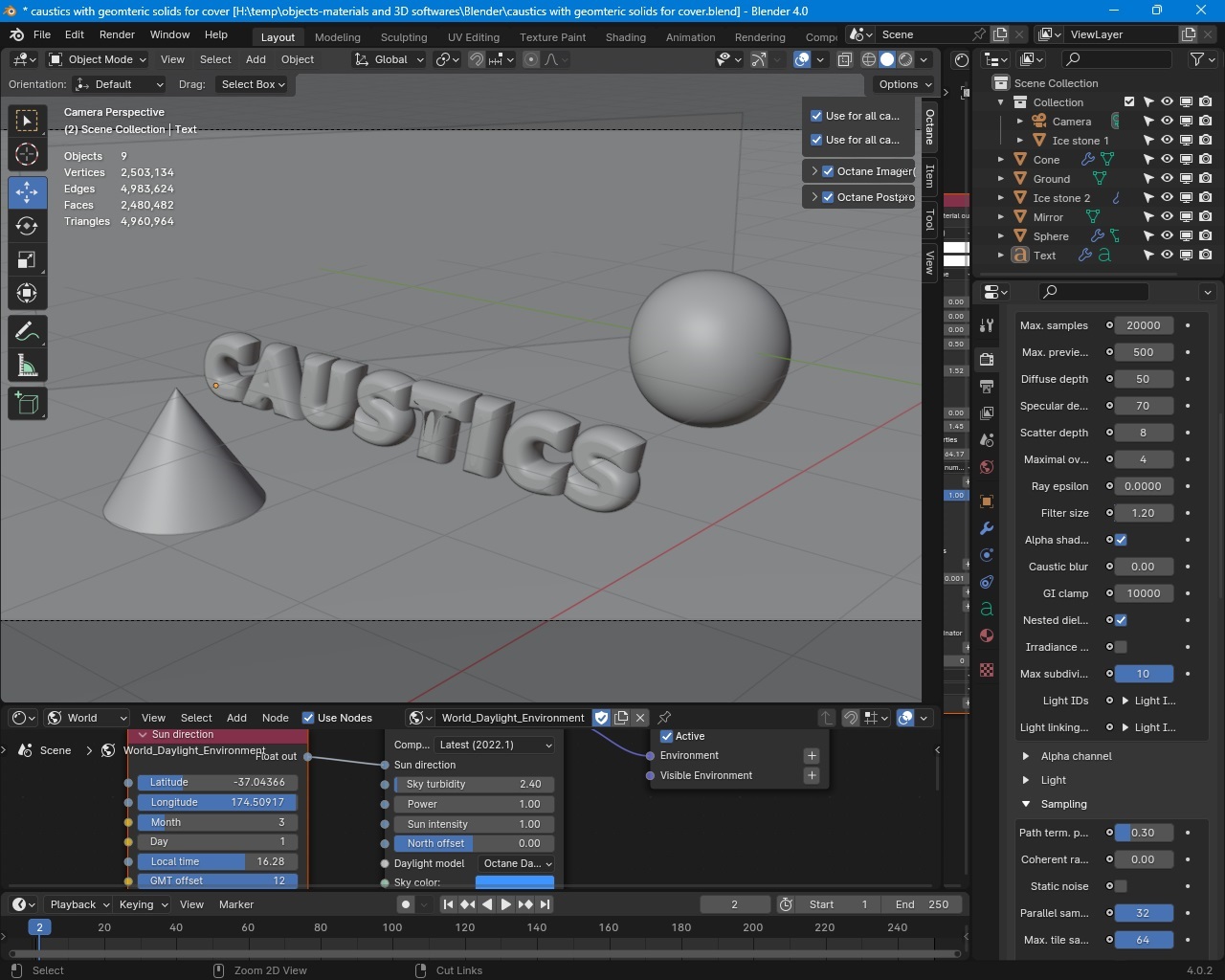Select the Select Box tool in the toolbar
1225x980 pixels.
pyautogui.click(x=27, y=121)
